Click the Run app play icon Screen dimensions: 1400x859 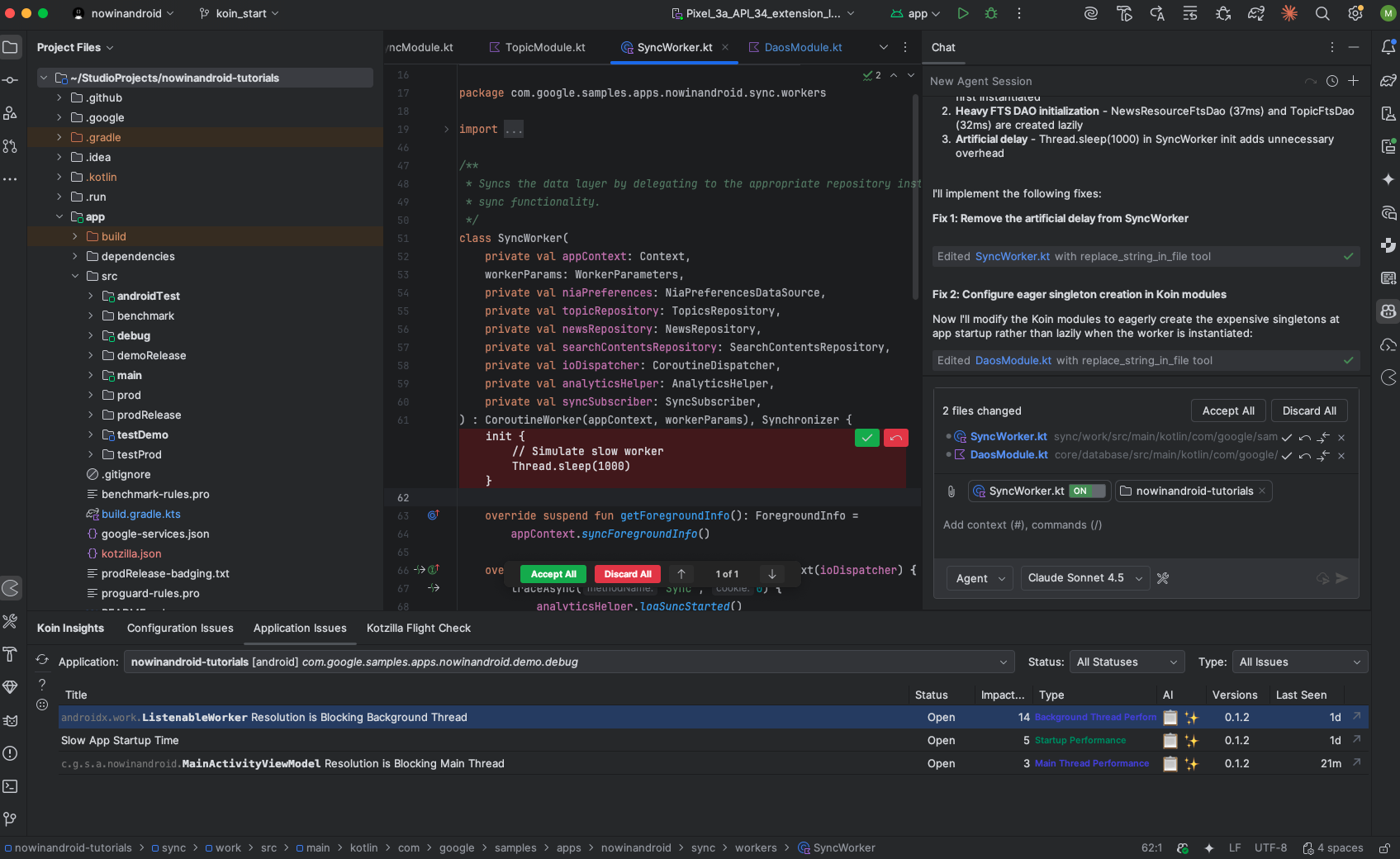point(963,13)
